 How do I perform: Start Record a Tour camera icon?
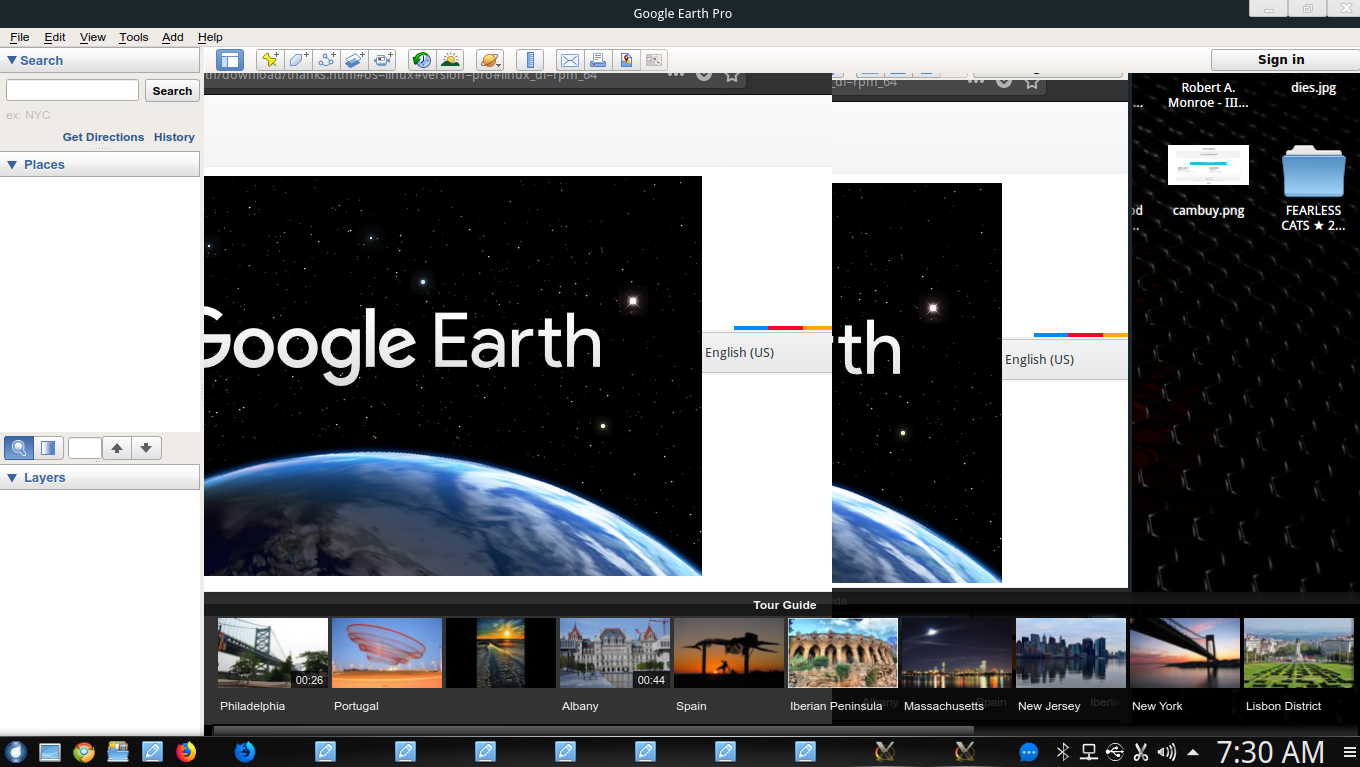pyautogui.click(x=383, y=60)
